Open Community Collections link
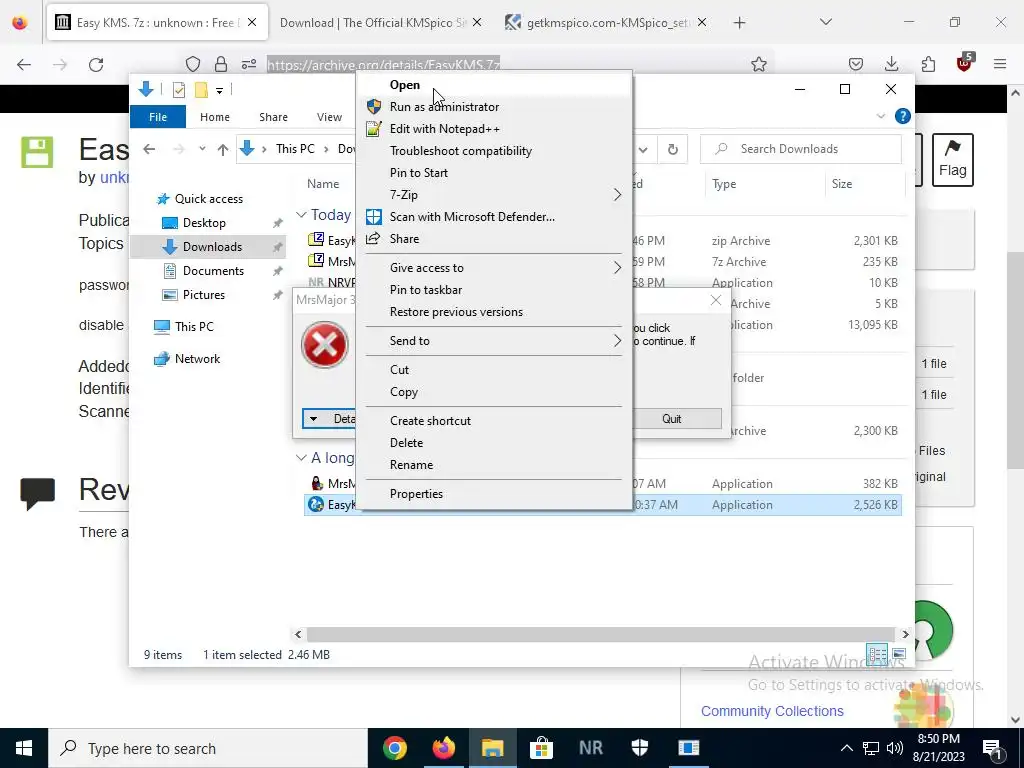This screenshot has height=768, width=1024. [772, 711]
